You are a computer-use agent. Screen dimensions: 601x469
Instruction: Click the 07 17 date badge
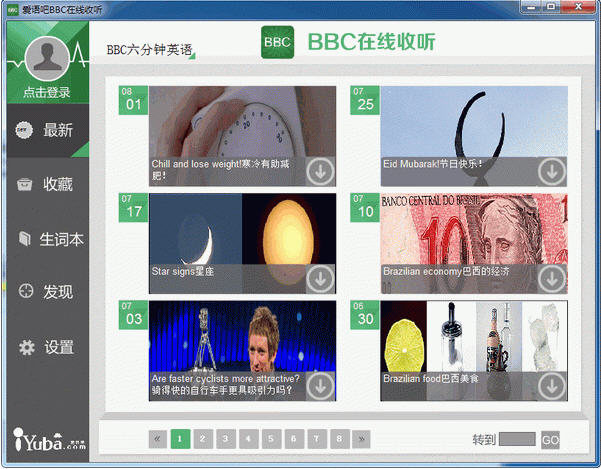133,207
